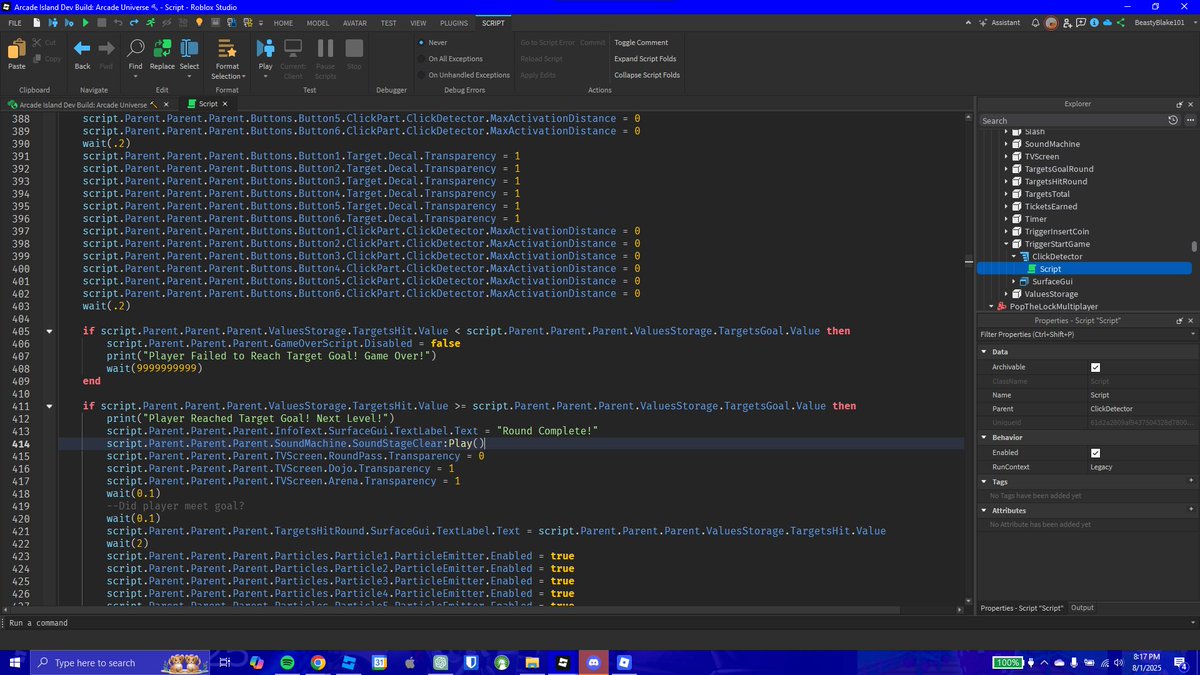Collapse the Attributes properties section
The height and width of the screenshot is (675, 1200).
(x=984, y=510)
